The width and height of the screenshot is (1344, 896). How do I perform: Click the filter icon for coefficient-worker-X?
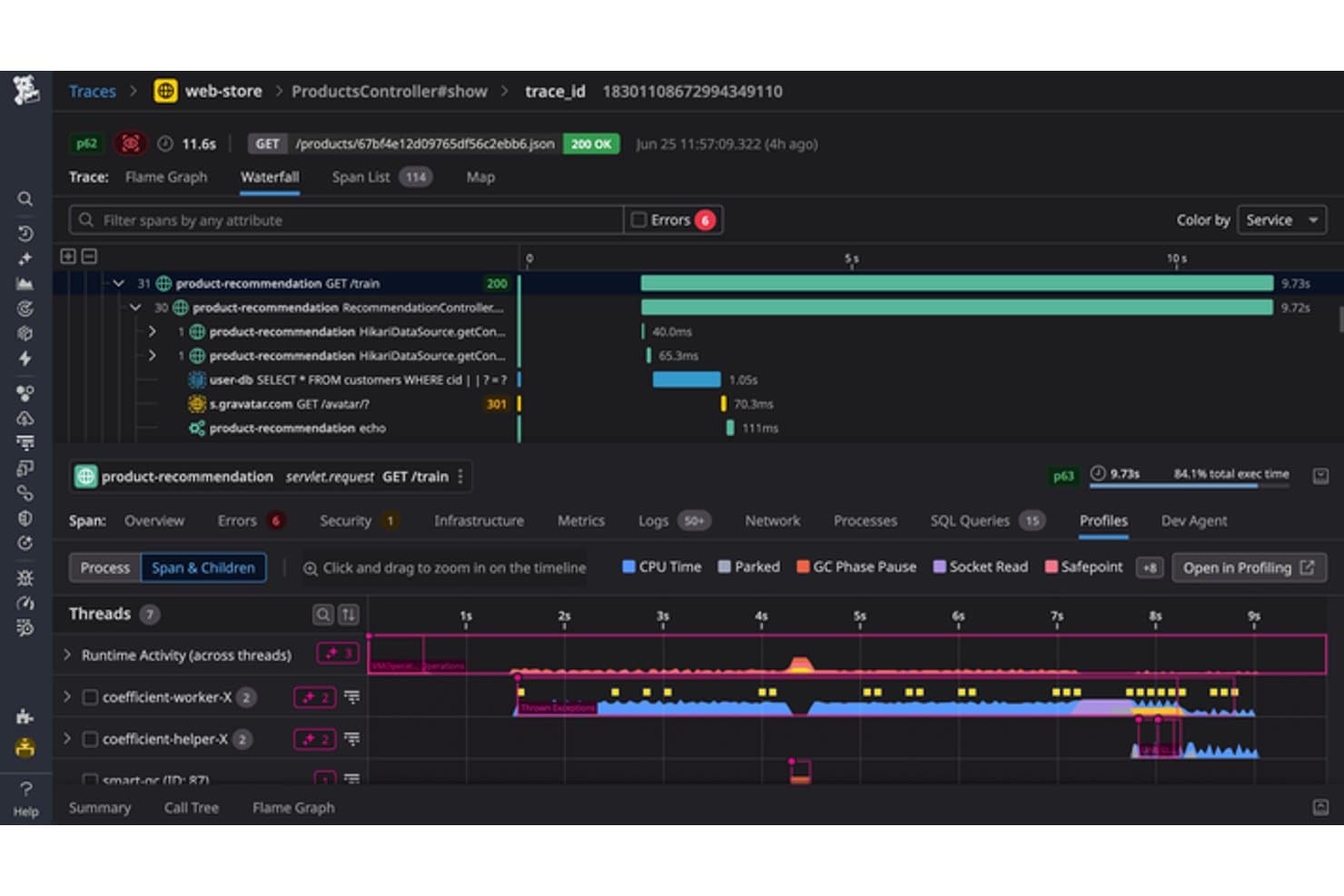[x=351, y=697]
